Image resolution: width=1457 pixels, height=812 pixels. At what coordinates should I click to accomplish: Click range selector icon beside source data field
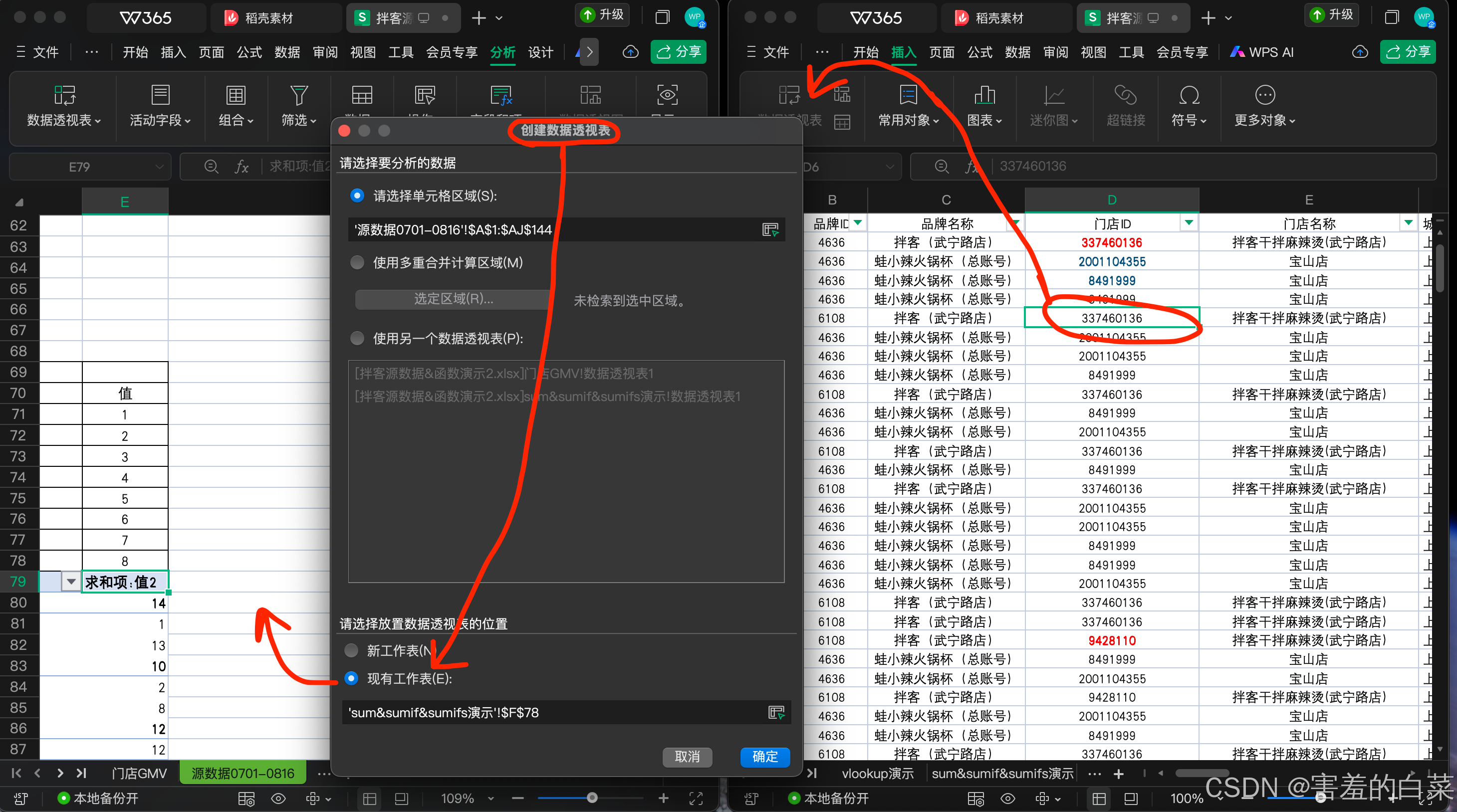click(x=770, y=229)
